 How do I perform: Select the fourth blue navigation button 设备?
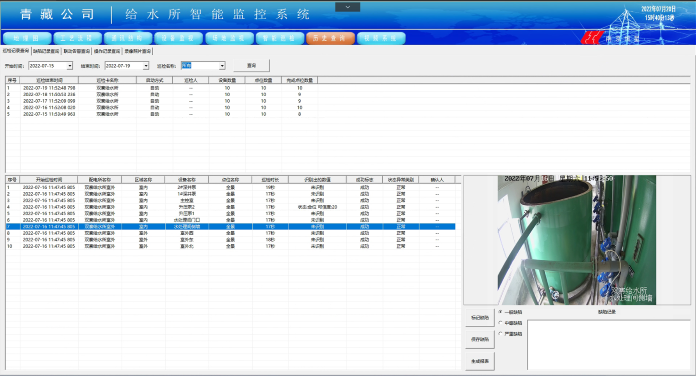point(178,38)
